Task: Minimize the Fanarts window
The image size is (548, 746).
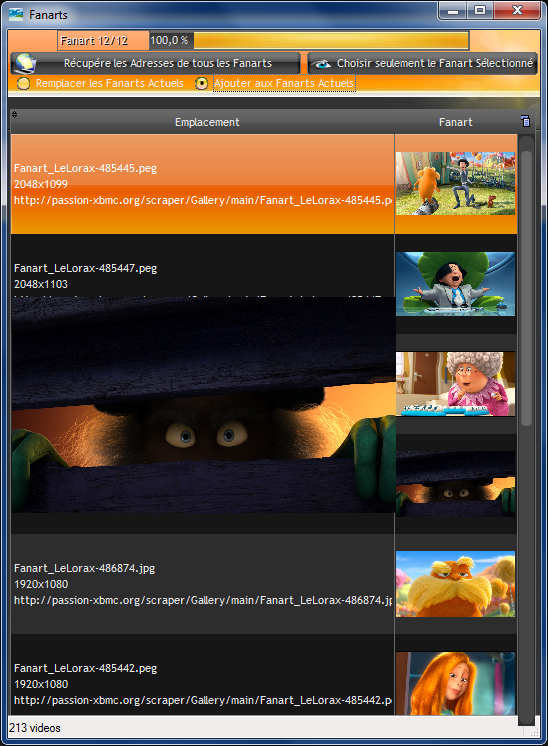Action: pyautogui.click(x=453, y=10)
